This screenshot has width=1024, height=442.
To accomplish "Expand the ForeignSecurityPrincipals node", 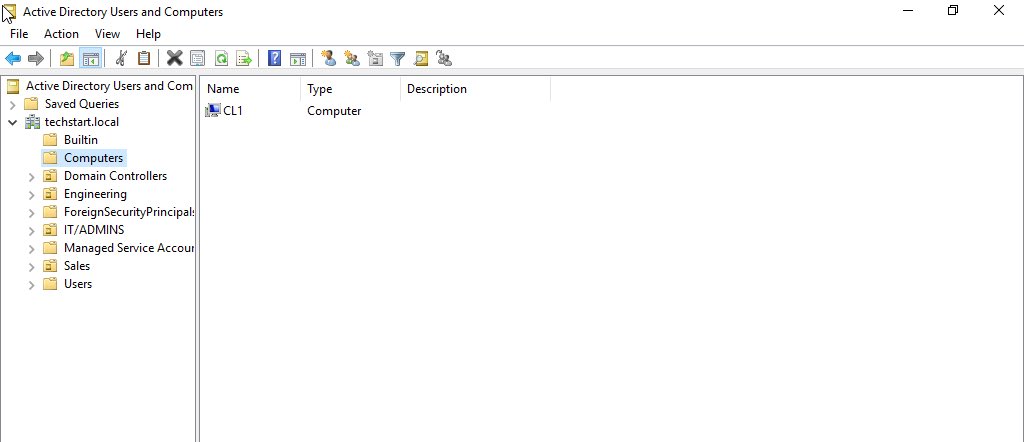I will (x=31, y=212).
